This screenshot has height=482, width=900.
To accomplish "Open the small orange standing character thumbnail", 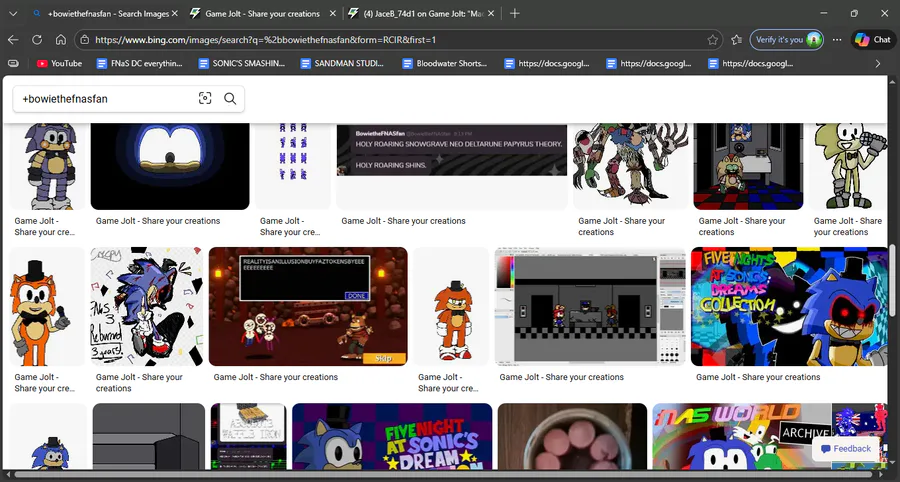I will (451, 306).
